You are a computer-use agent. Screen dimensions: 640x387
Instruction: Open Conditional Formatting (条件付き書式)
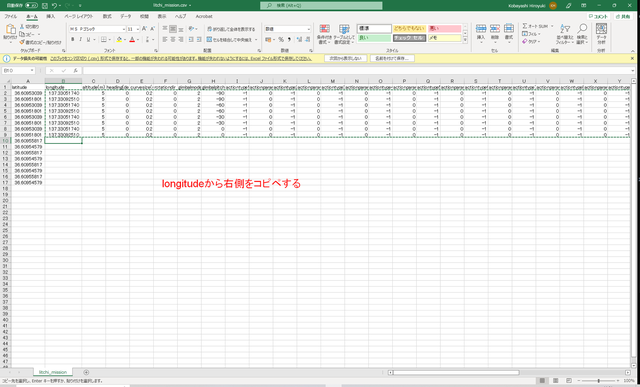324,34
